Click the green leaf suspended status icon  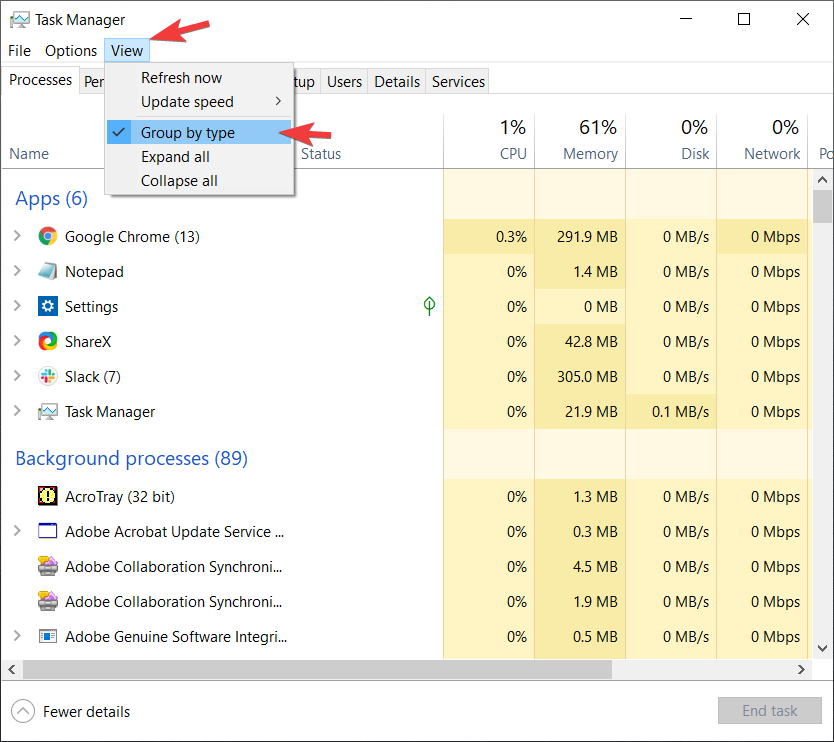429,305
